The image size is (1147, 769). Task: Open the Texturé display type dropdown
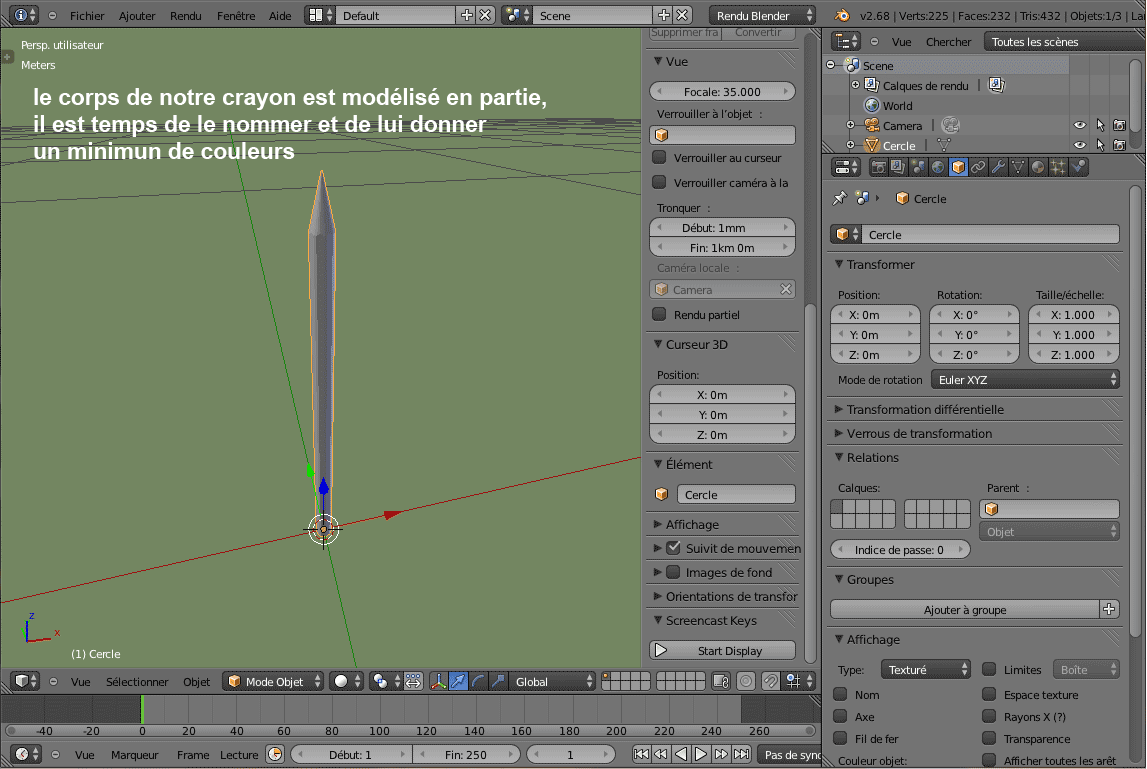click(925, 669)
